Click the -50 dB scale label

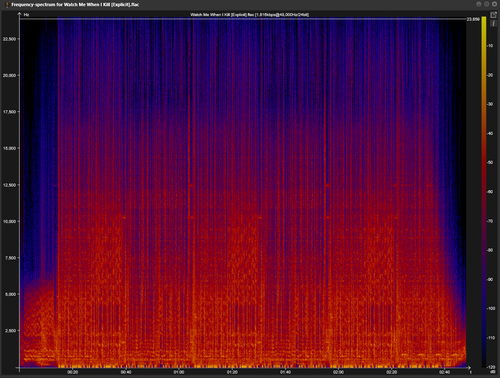pyautogui.click(x=490, y=162)
